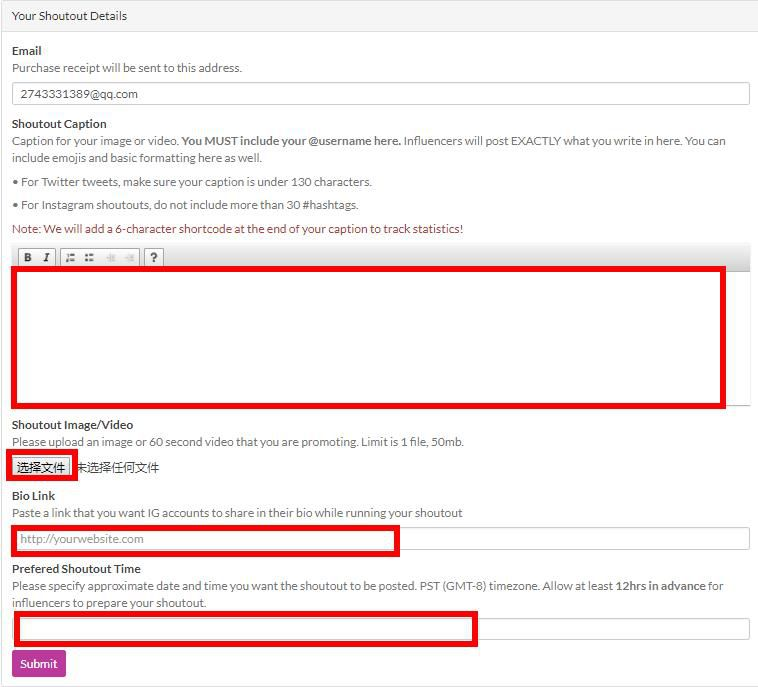The height and width of the screenshot is (687, 758).
Task: Click the outdent icon in editor toolbar
Action: (111, 257)
